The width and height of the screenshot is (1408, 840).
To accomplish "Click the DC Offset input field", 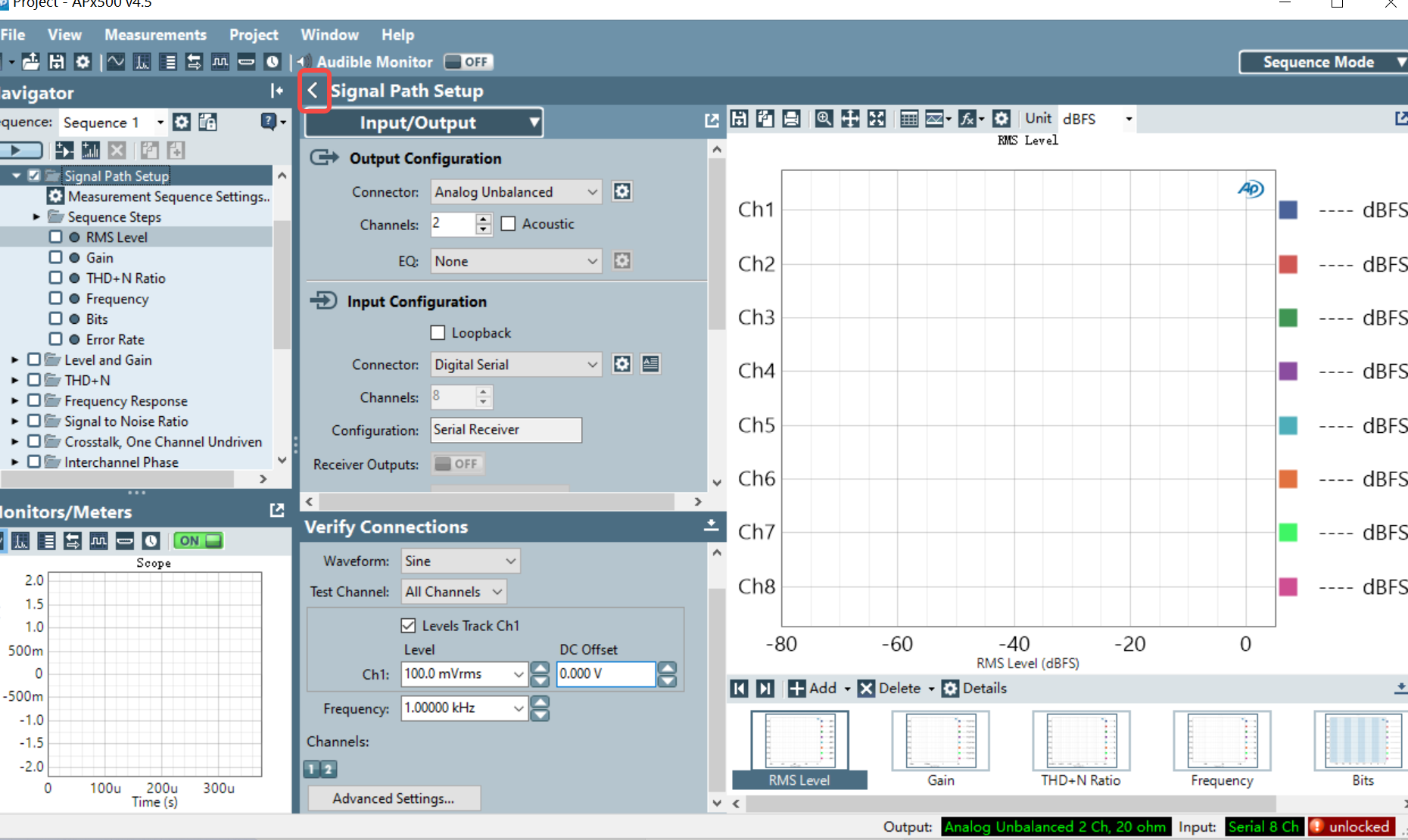I will click(606, 674).
